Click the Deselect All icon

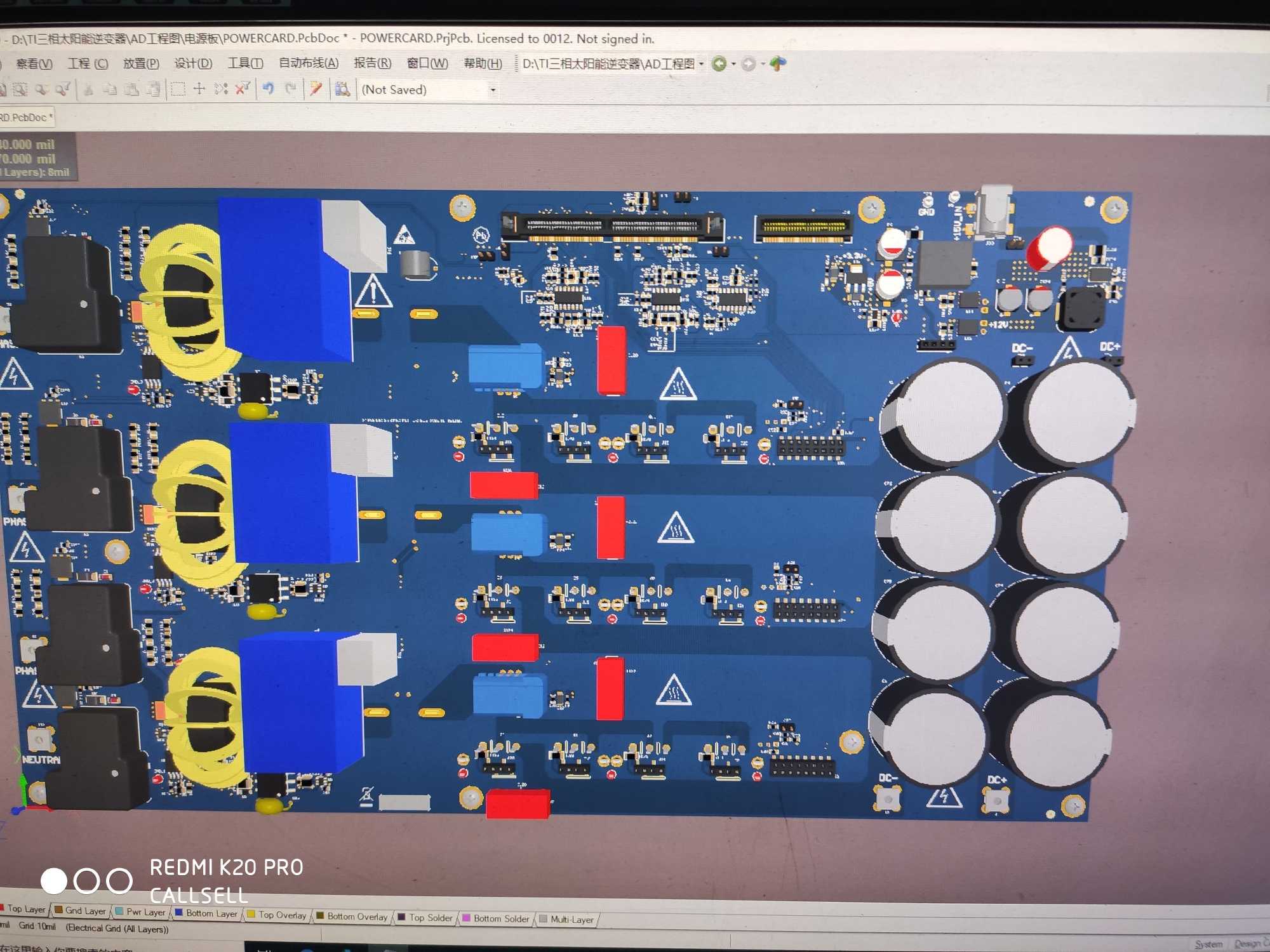(221, 89)
